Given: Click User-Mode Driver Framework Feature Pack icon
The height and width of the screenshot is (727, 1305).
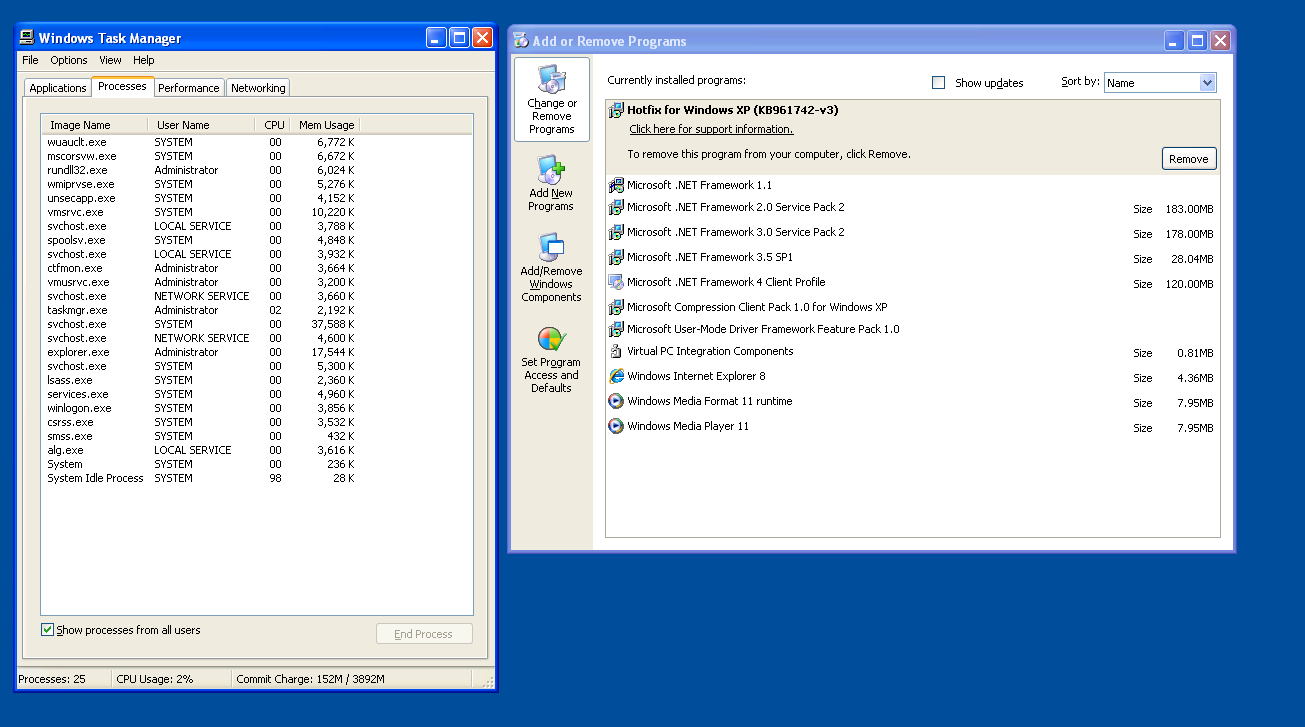Looking at the screenshot, I should 617,329.
